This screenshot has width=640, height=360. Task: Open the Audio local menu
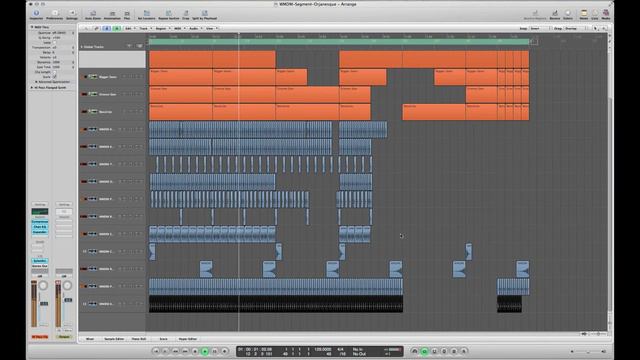[x=195, y=29]
